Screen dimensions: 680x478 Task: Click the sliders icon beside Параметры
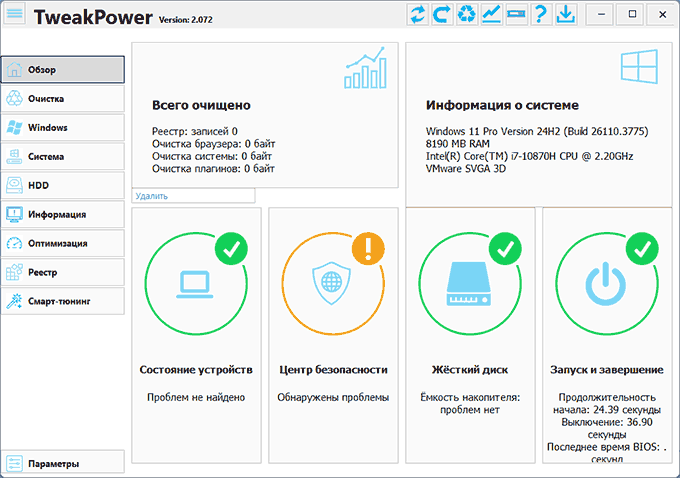click(x=14, y=463)
